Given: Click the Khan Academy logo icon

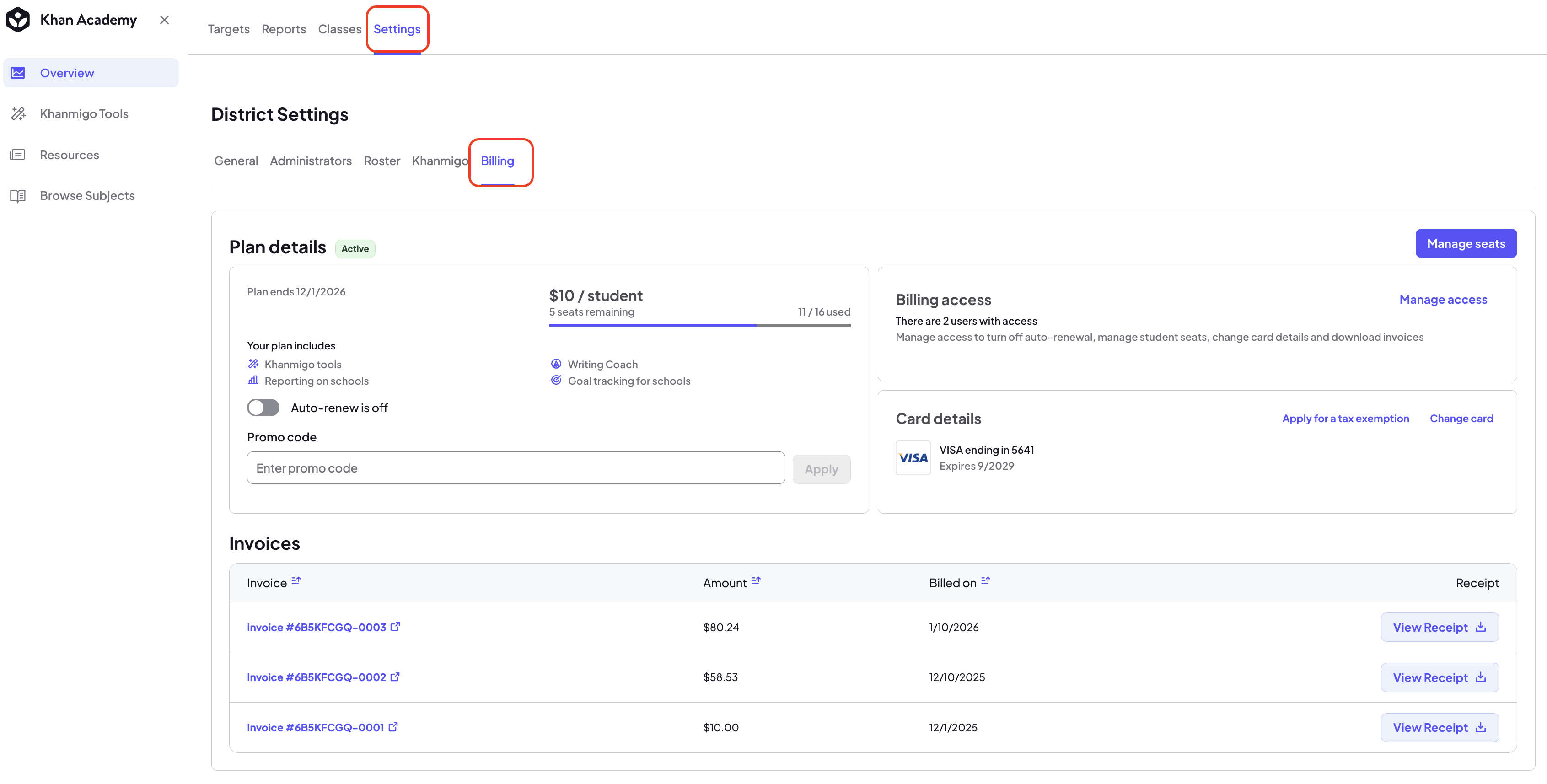Looking at the screenshot, I should point(18,20).
